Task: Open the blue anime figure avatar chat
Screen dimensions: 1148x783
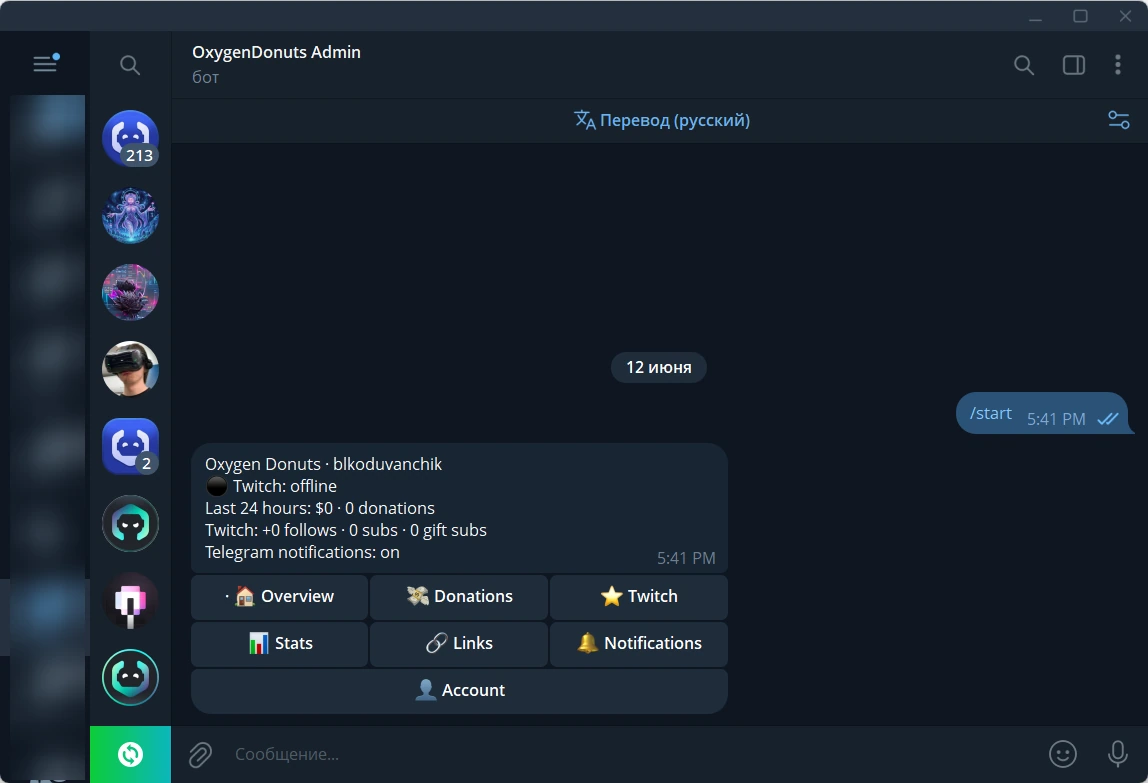Action: coord(130,215)
